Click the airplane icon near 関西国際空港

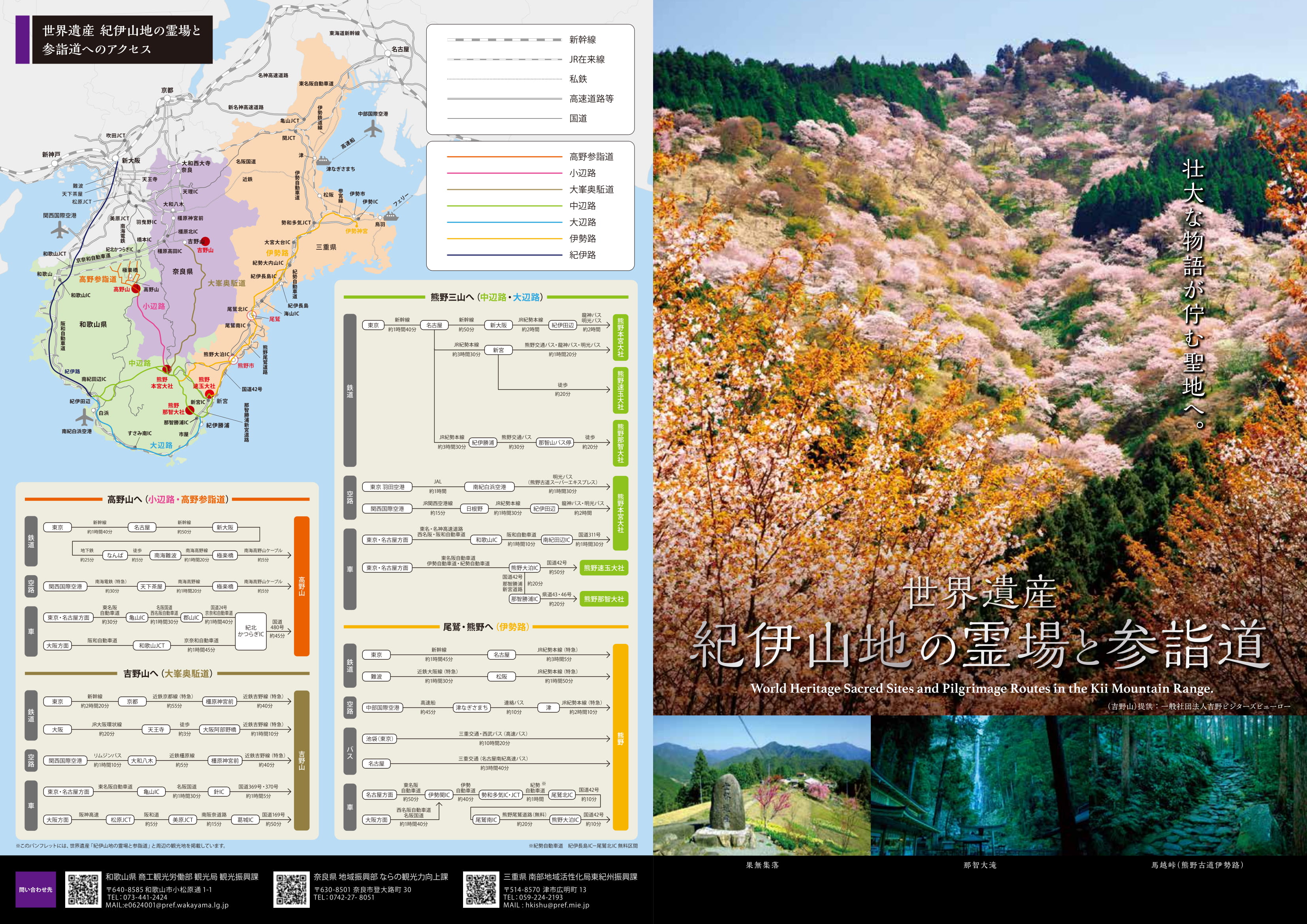[x=59, y=230]
